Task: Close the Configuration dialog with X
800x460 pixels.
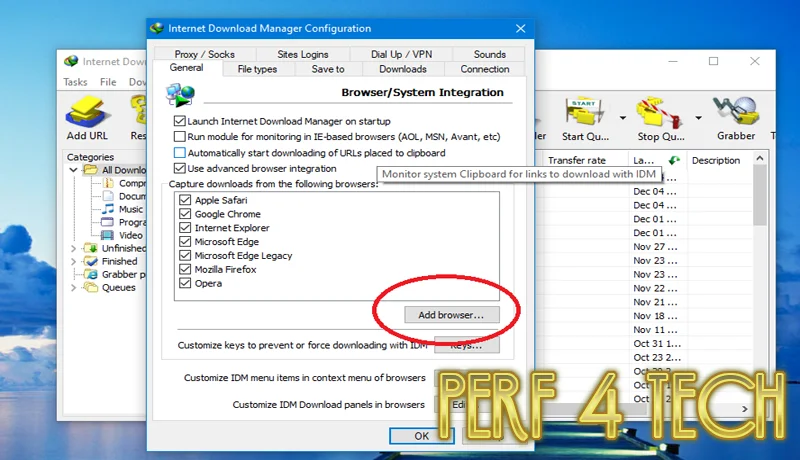Action: coord(520,29)
